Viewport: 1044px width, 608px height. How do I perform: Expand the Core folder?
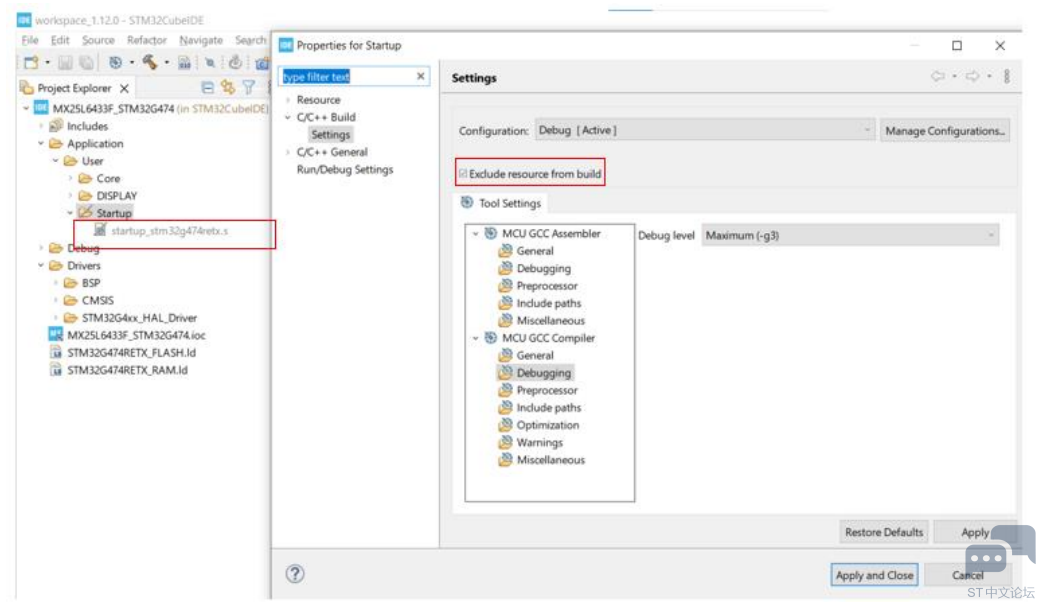(x=70, y=178)
